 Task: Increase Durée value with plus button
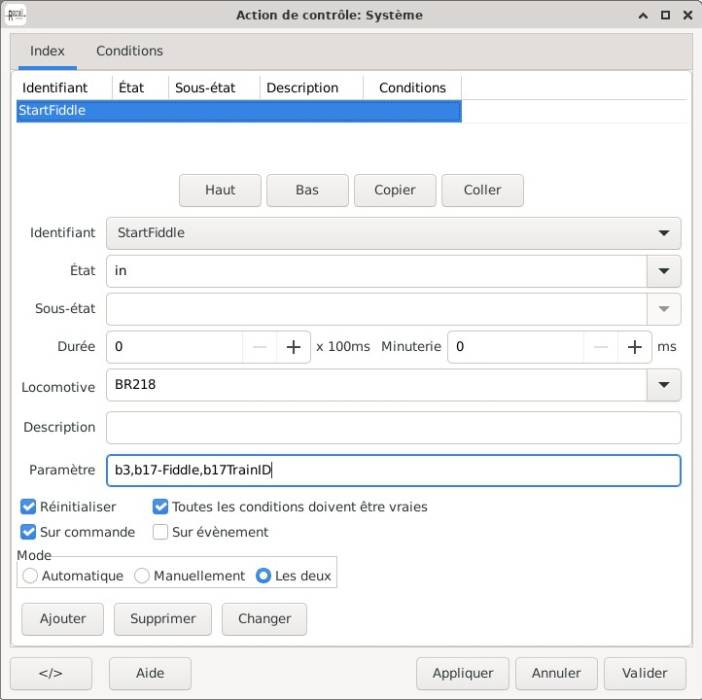pyautogui.click(x=293, y=347)
